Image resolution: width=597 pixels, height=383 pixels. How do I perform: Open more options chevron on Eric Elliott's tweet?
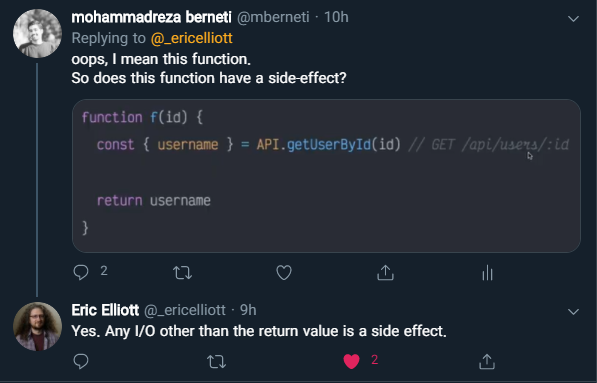pos(573,312)
